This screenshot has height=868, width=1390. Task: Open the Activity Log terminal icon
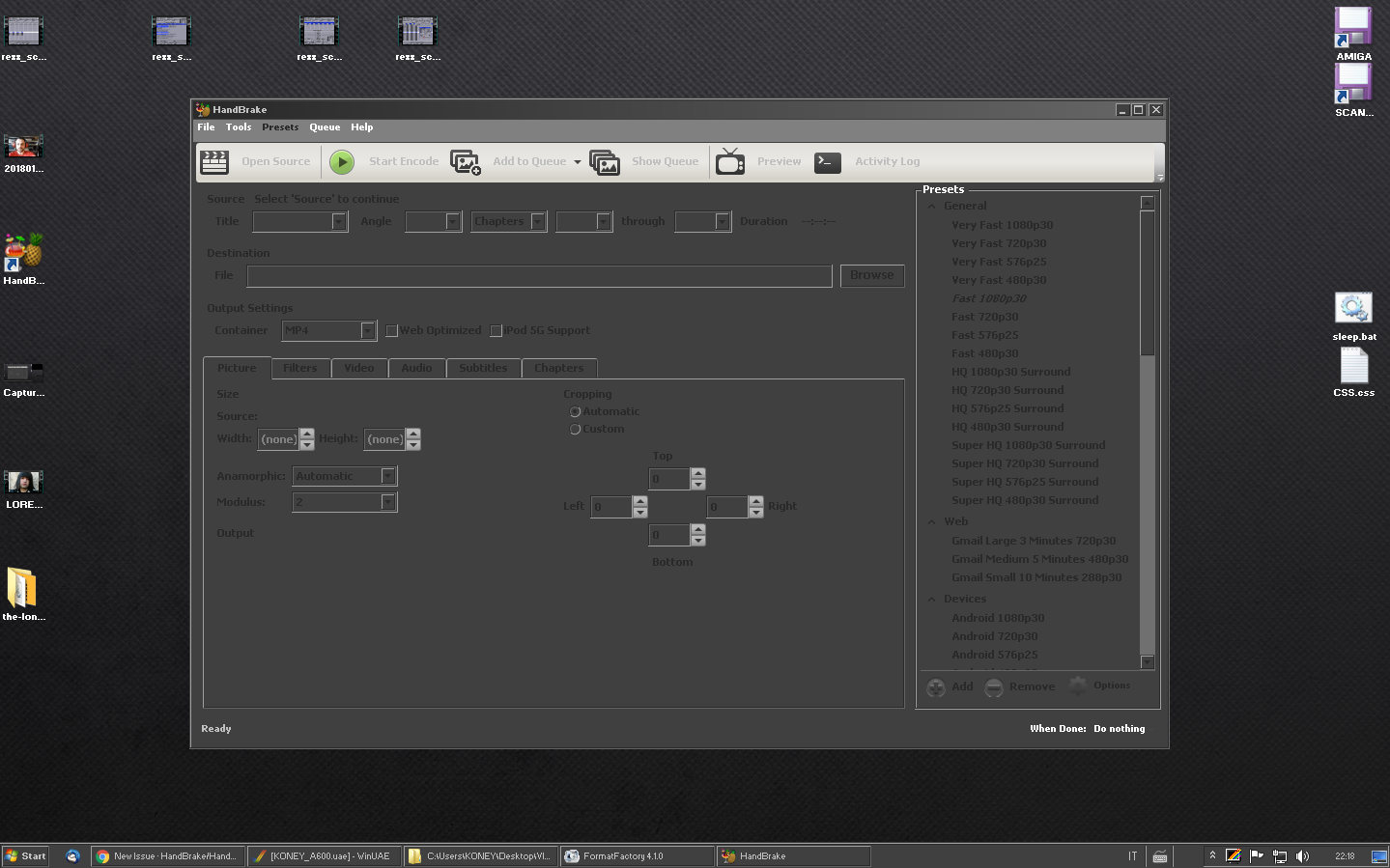827,161
